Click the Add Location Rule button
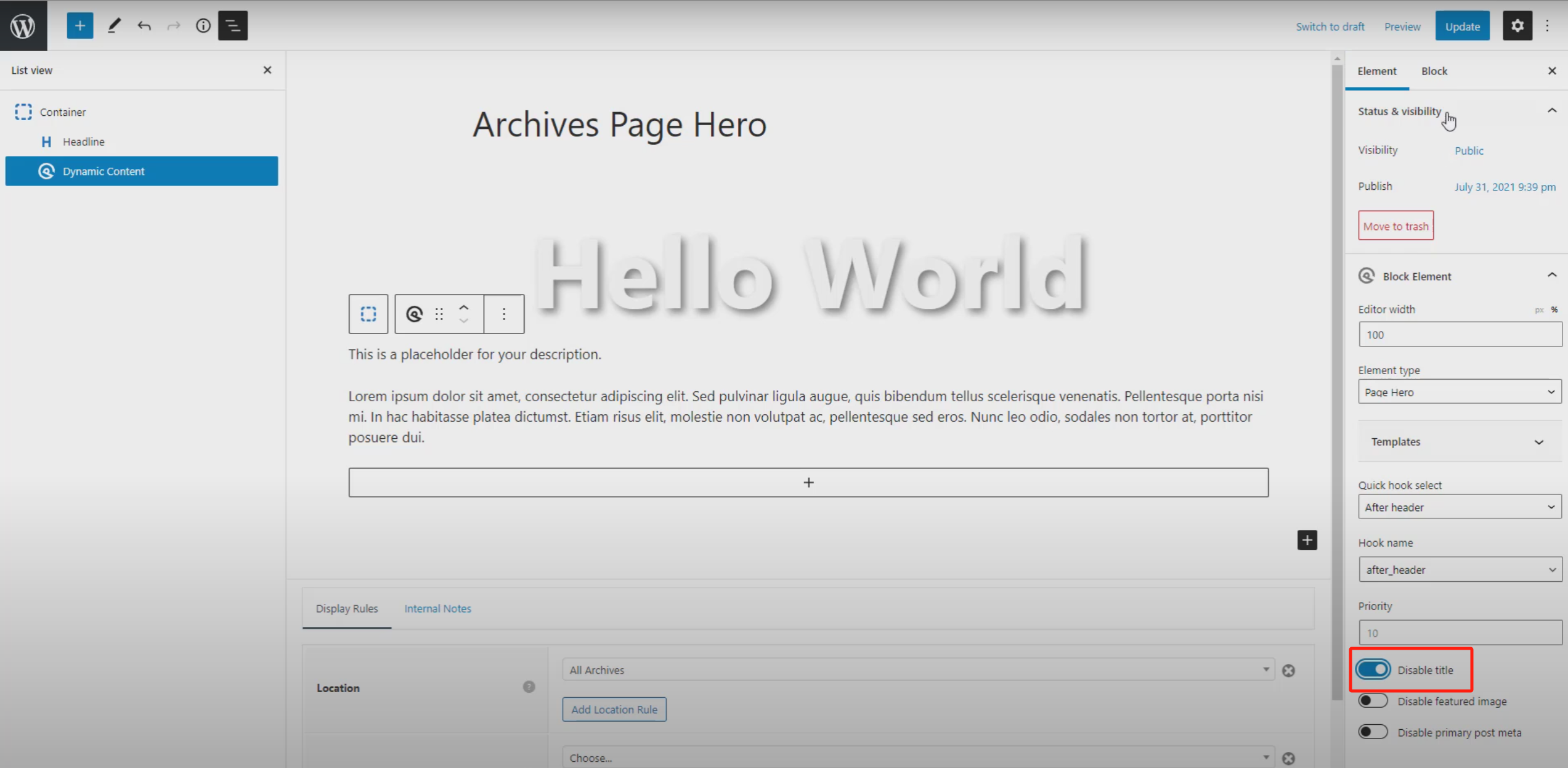1568x768 pixels. pyautogui.click(x=614, y=709)
